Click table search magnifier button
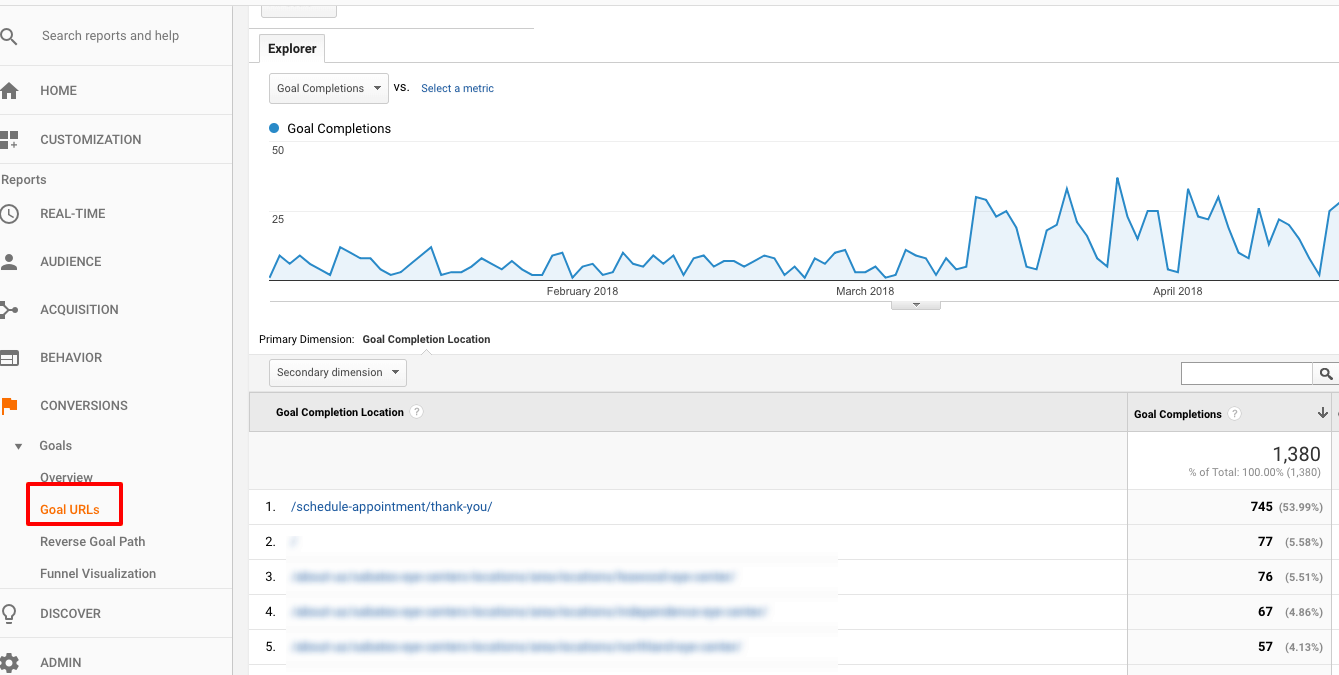 point(1326,374)
